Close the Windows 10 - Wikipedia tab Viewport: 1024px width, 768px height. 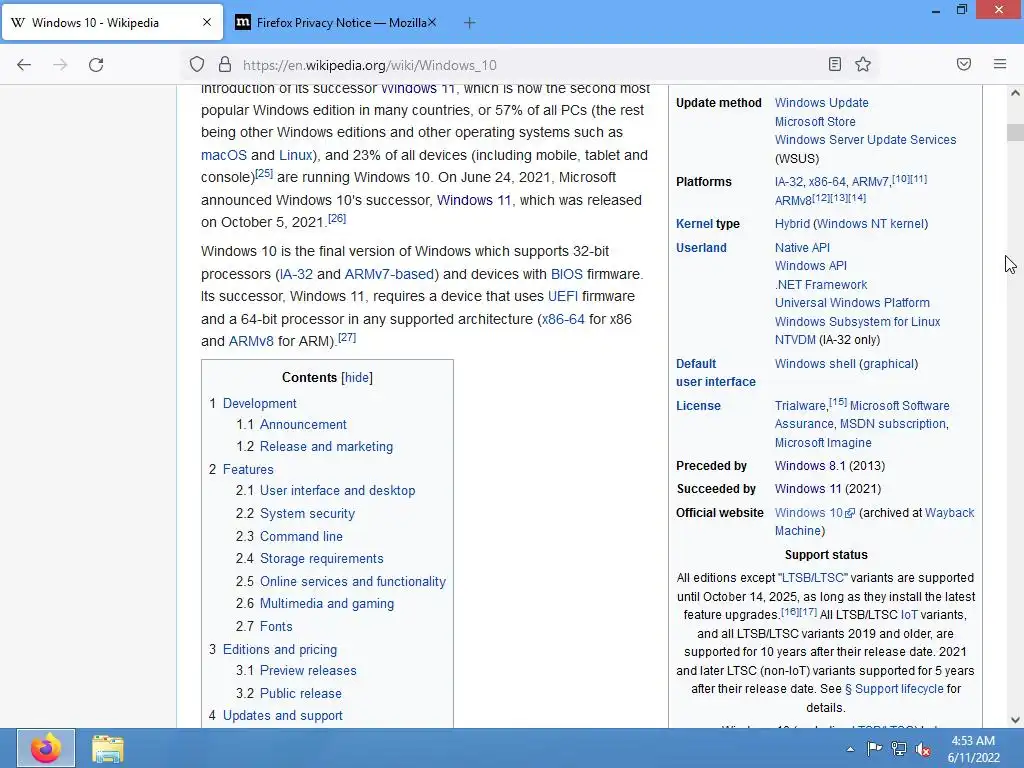pyautogui.click(x=206, y=22)
